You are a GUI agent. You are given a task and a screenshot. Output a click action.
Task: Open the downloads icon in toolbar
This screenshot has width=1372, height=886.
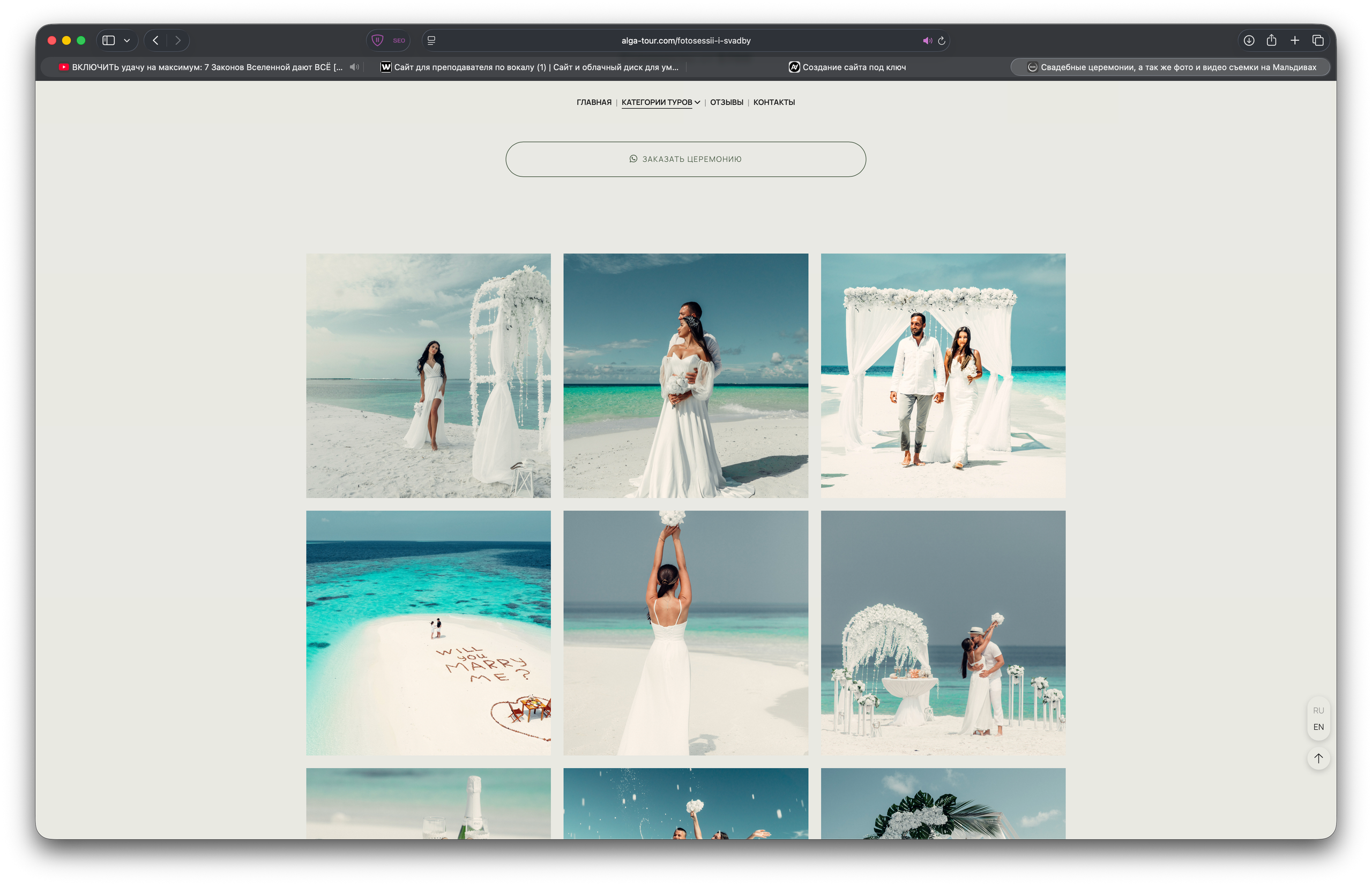(1248, 40)
